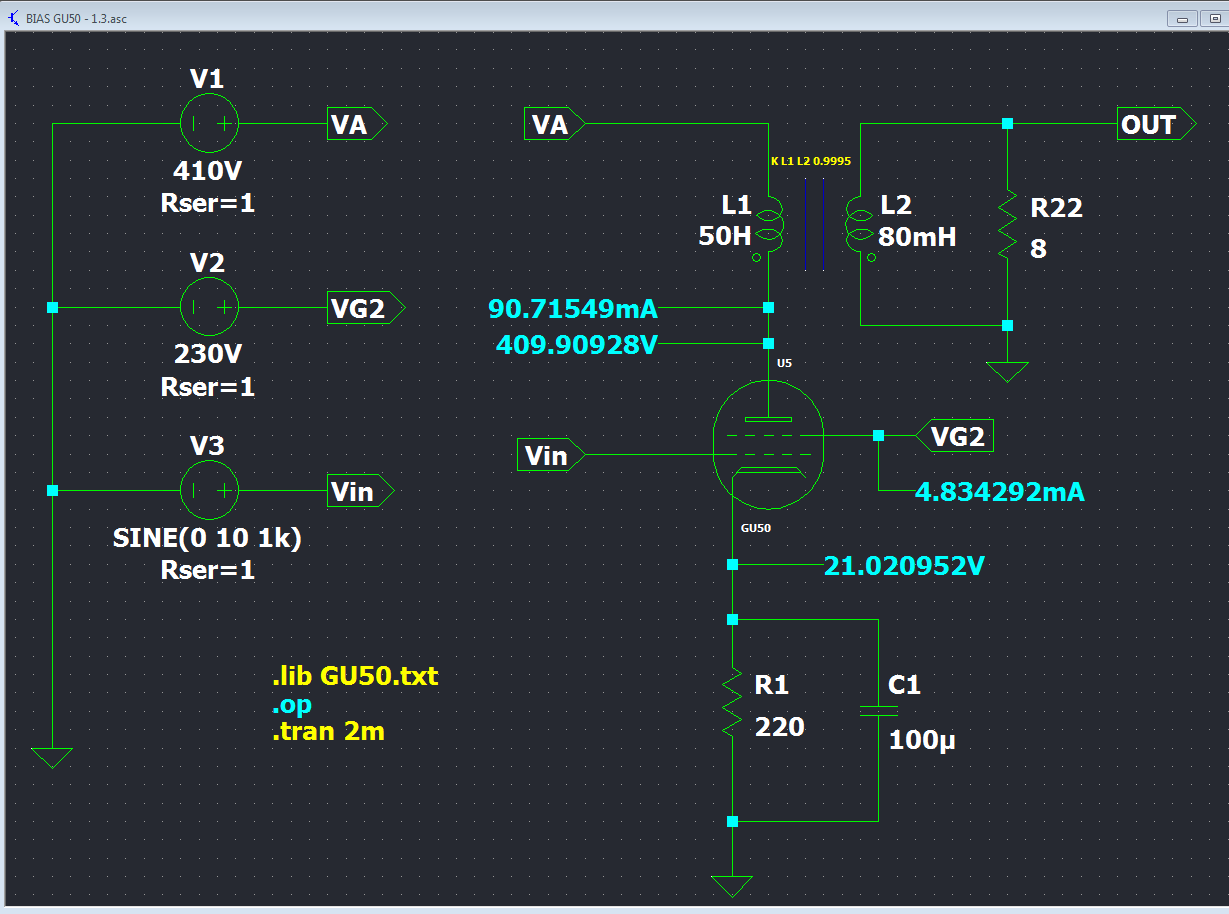This screenshot has width=1229, height=914.
Task: Select the R1 cathode resistor symbol
Action: point(732,706)
